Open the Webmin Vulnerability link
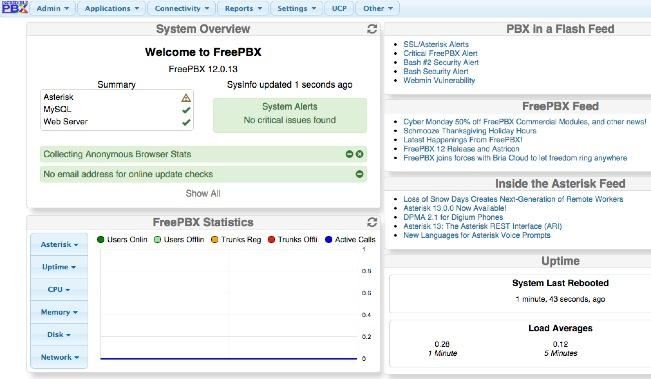651x379 pixels. (x=439, y=81)
